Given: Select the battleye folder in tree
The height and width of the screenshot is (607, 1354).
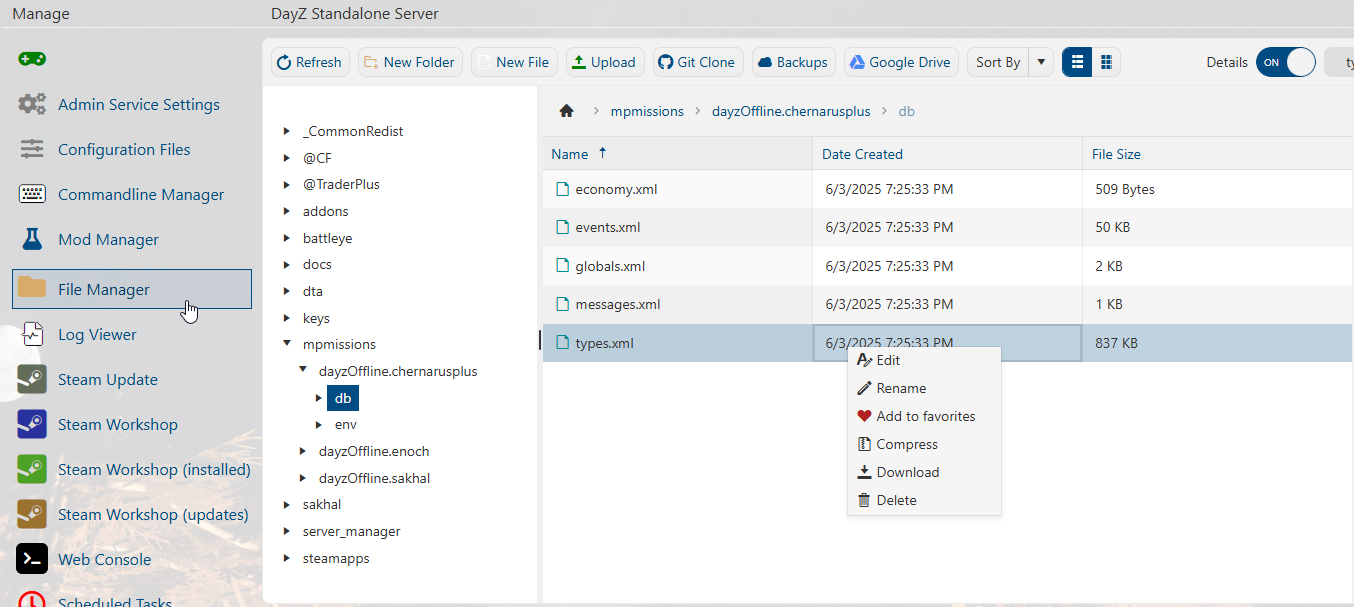Looking at the screenshot, I should pyautogui.click(x=327, y=238).
